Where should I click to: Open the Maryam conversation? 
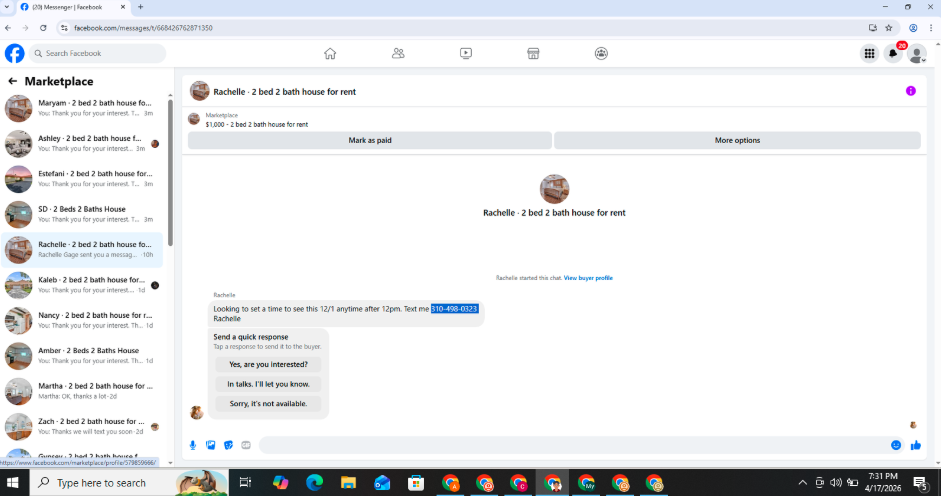click(82, 108)
